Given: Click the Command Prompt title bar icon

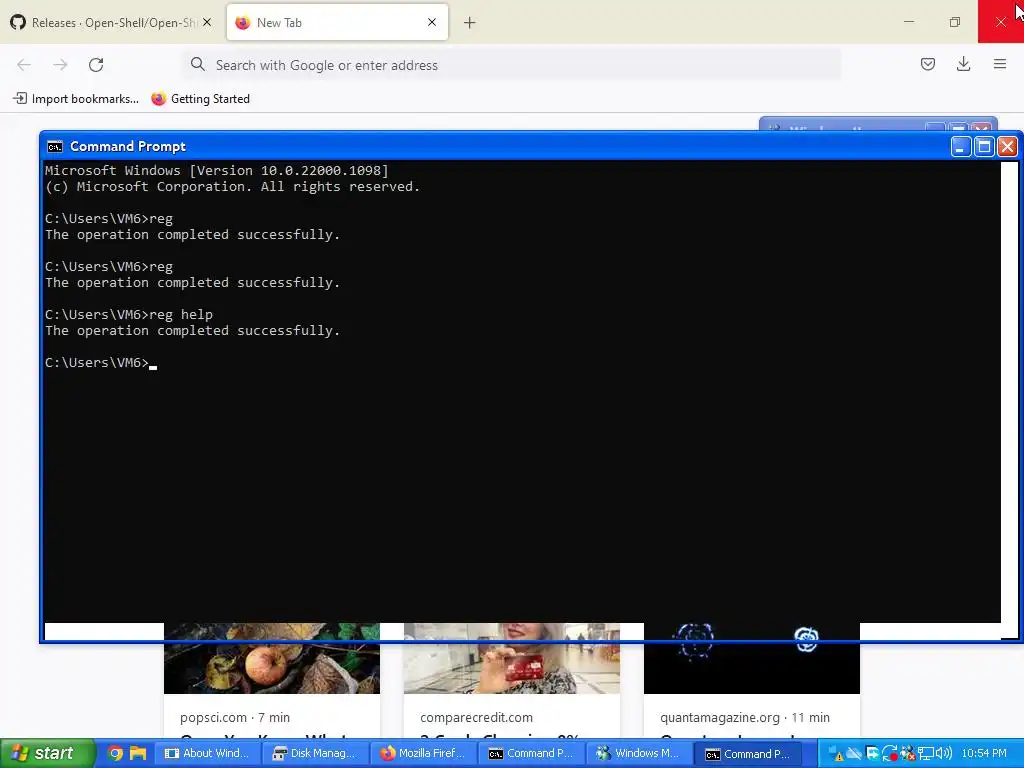Looking at the screenshot, I should (x=55, y=146).
